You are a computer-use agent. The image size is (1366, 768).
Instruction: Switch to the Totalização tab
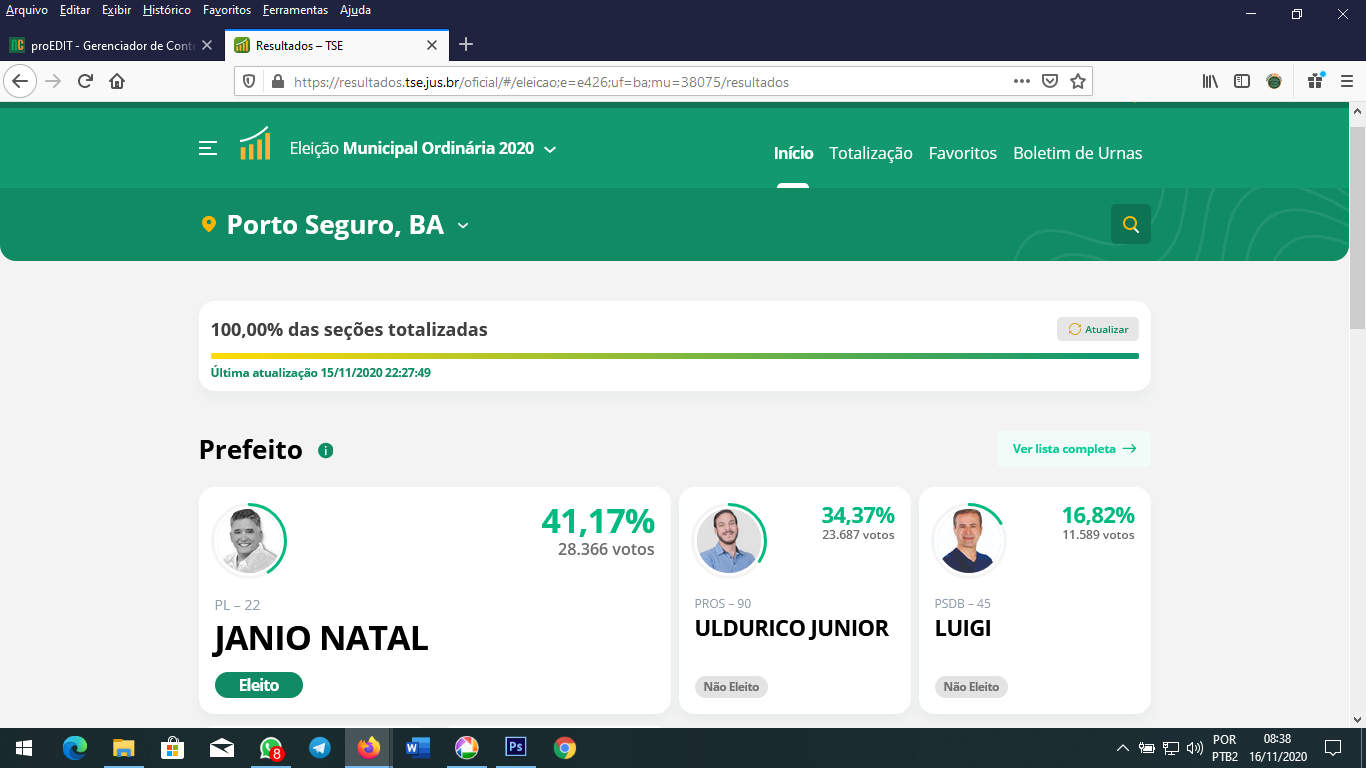[870, 153]
